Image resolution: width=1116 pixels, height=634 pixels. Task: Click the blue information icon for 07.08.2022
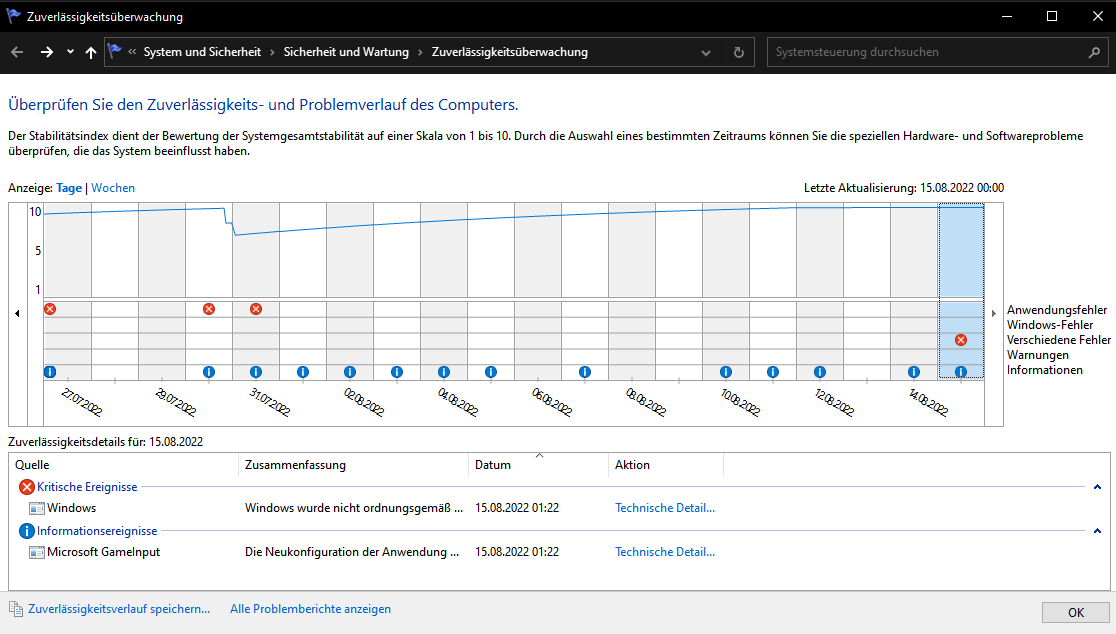[585, 371]
